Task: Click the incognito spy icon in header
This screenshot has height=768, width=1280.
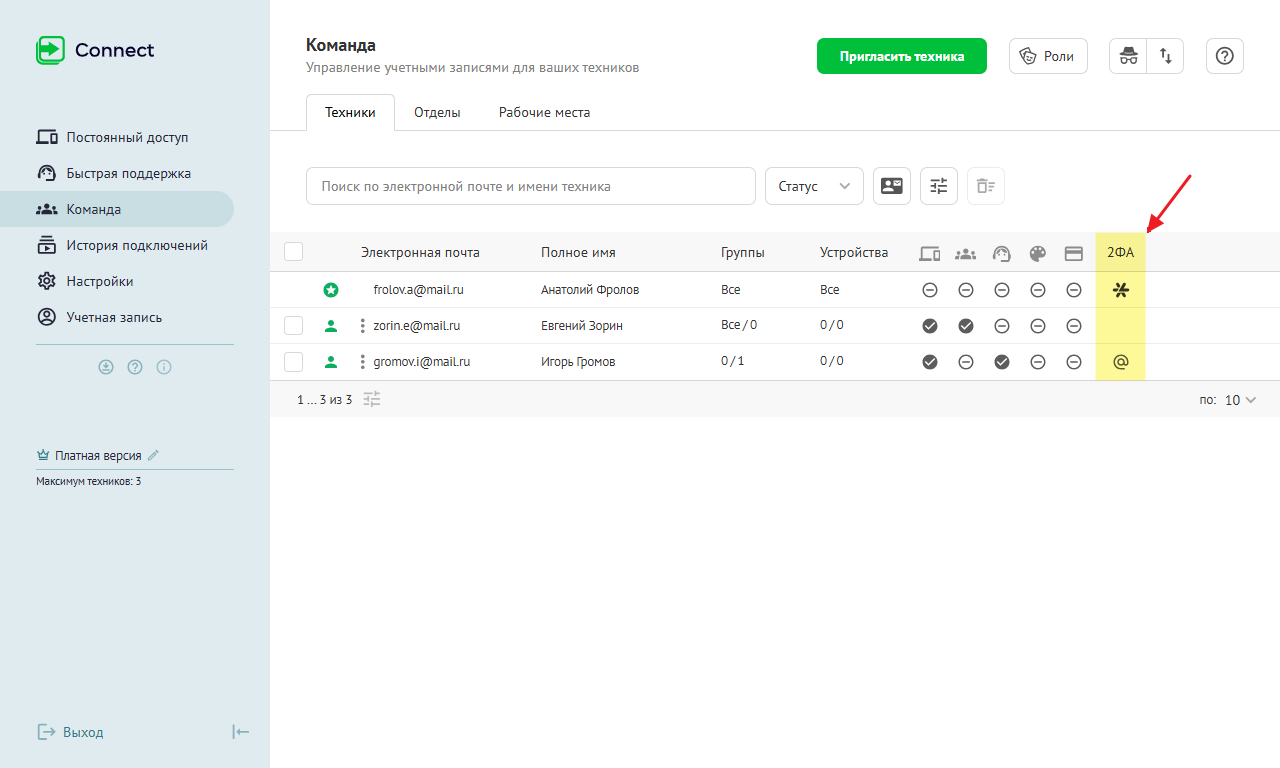Action: click(1128, 56)
